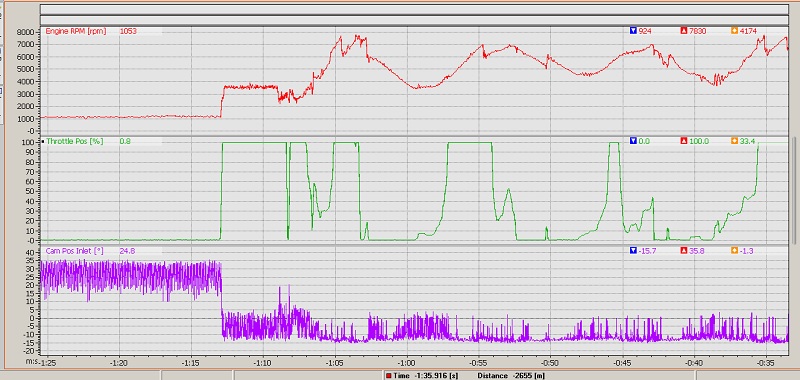Screen dimensions: 800x380
Task: Click the Cam Pos Inlet maximum icon
Action: pyautogui.click(x=684, y=250)
